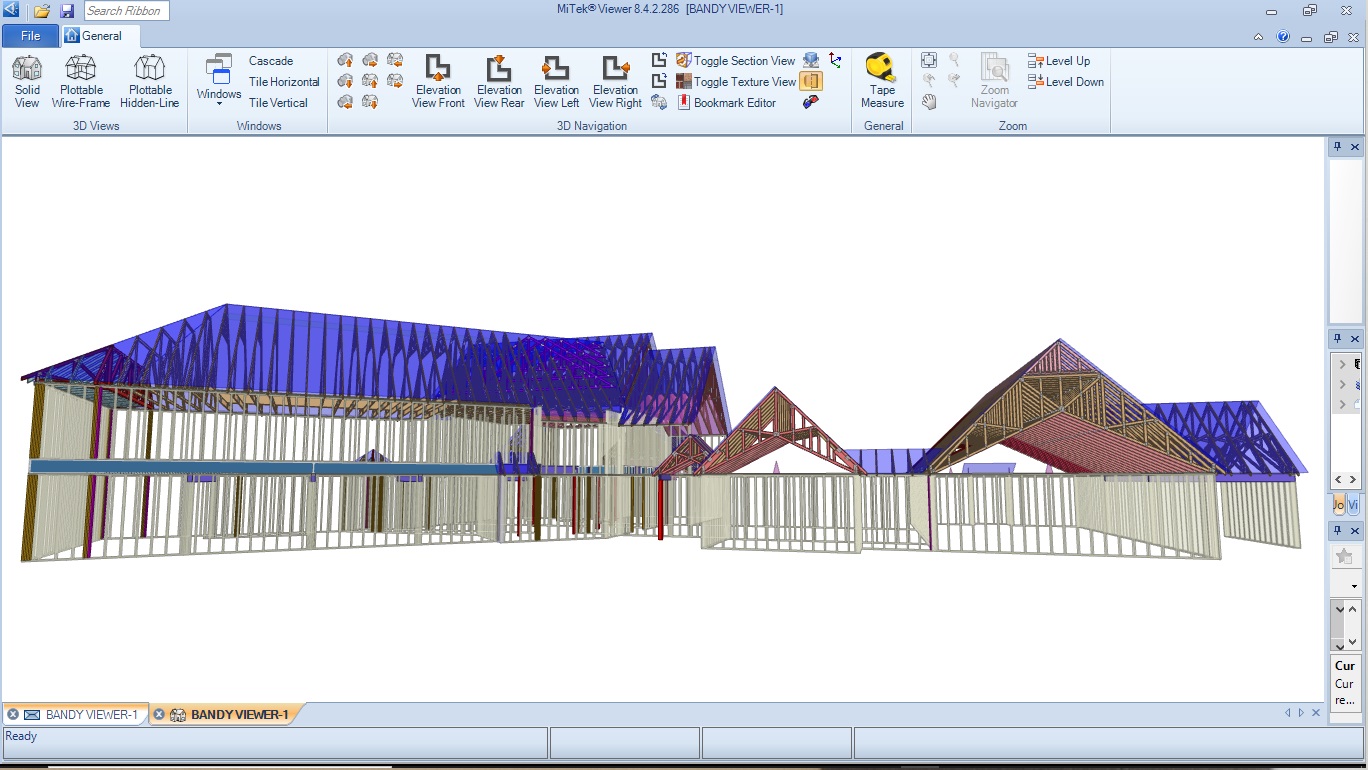
Task: Switch to the first BANDY VIEWER-1 document tab
Action: [82, 715]
